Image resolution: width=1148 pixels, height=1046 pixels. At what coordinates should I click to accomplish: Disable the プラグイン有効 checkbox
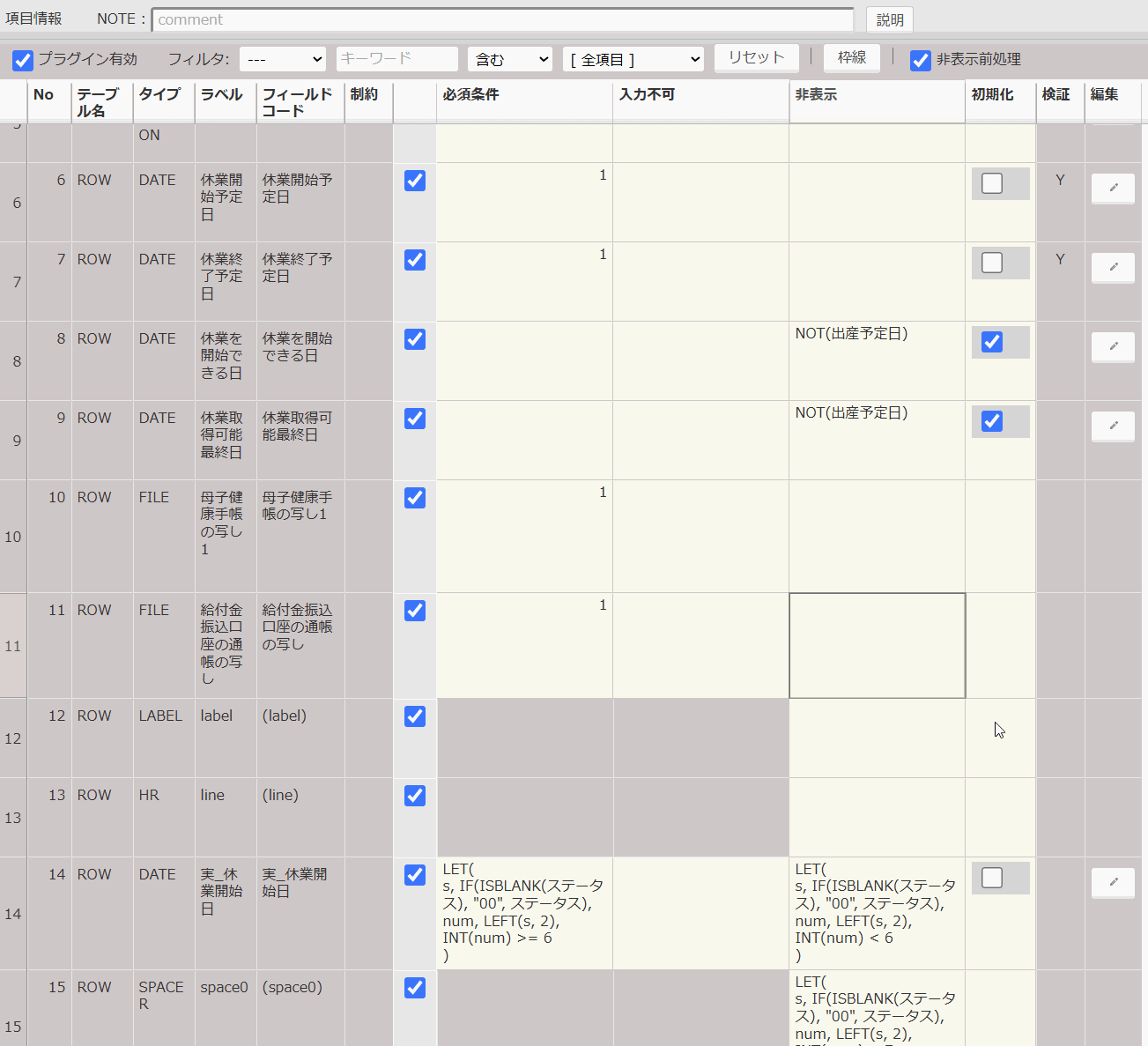22,60
